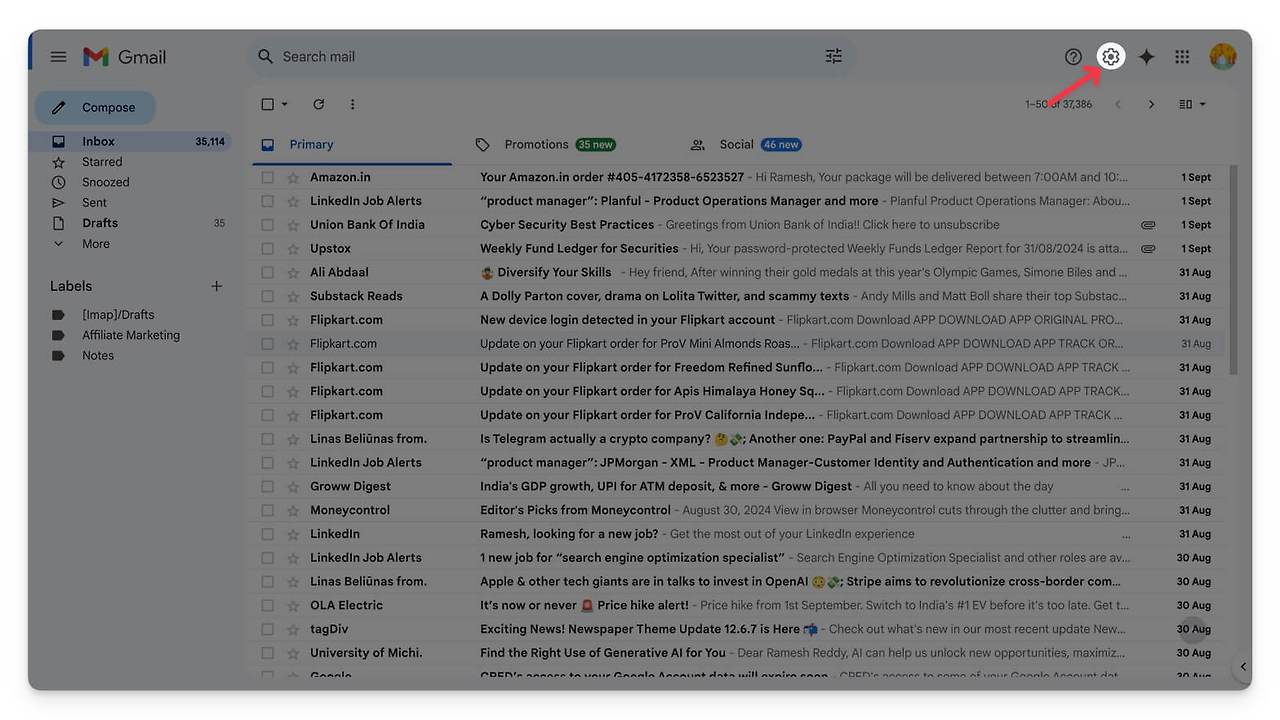Open the Google apps grid

coord(1182,57)
